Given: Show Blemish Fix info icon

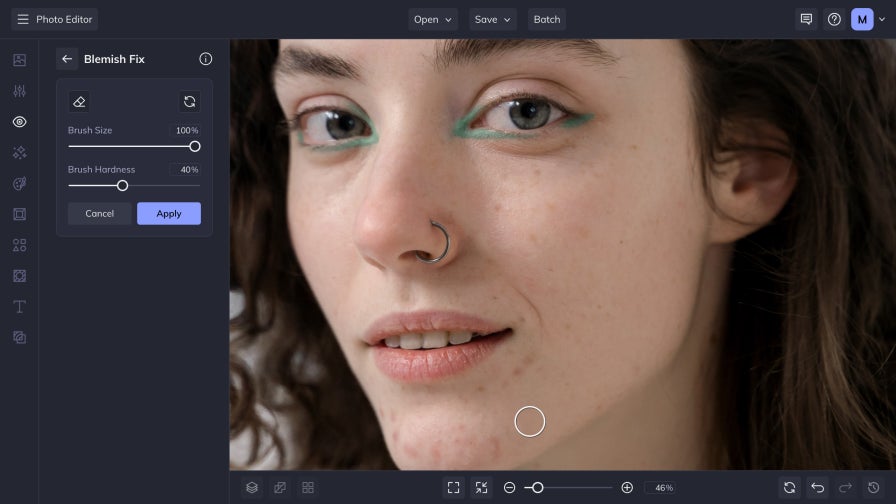Looking at the screenshot, I should tap(206, 59).
